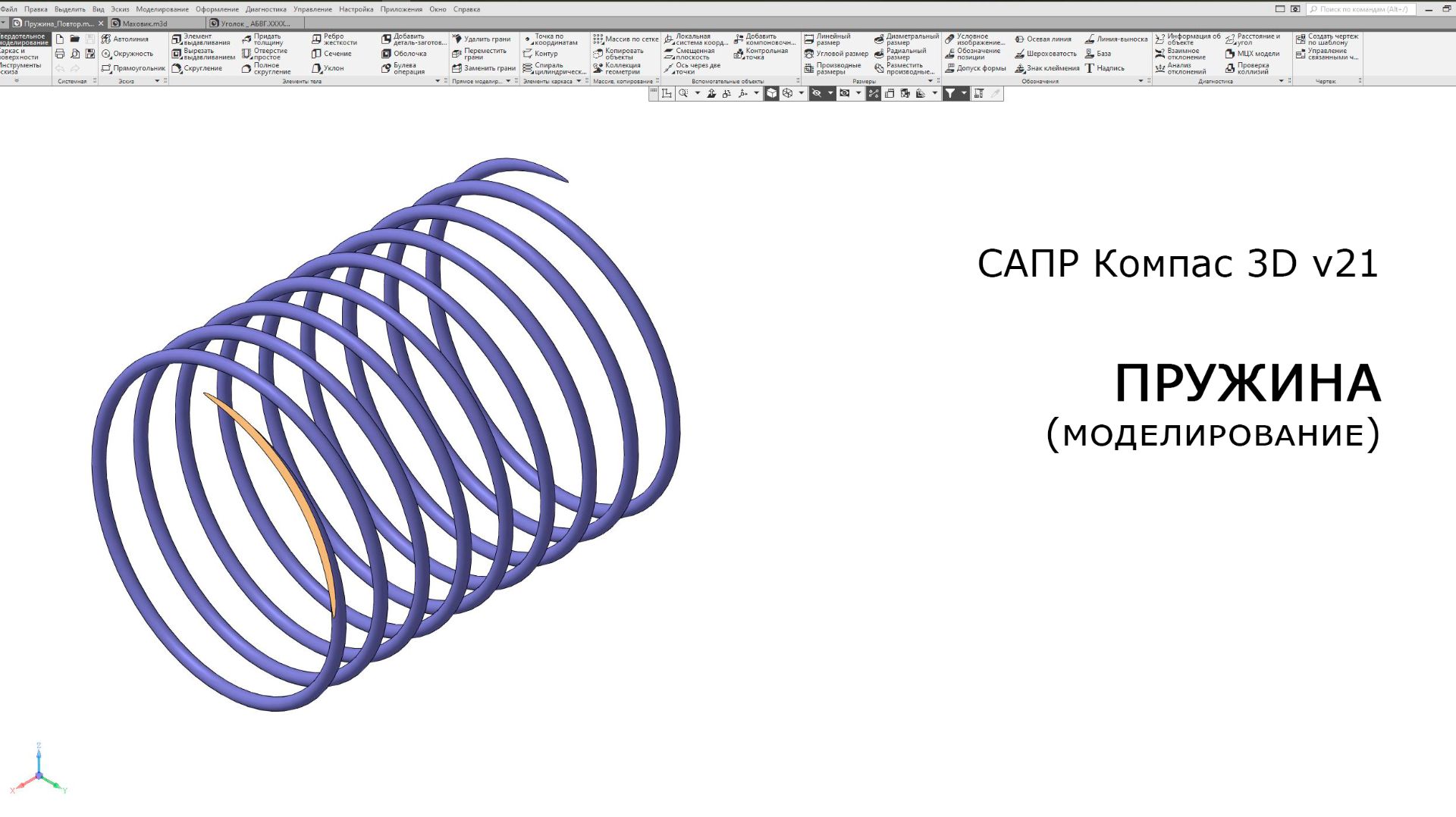Use the Ребро жесткости rib tool
This screenshot has width=1456, height=817.
point(334,39)
